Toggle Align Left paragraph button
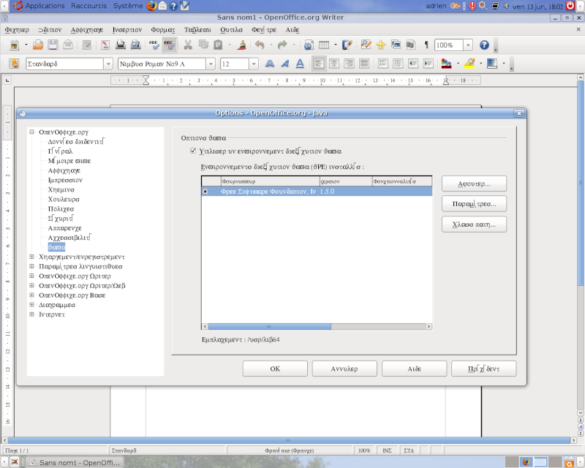Screen dimensions: 585x468 [x=318, y=64]
